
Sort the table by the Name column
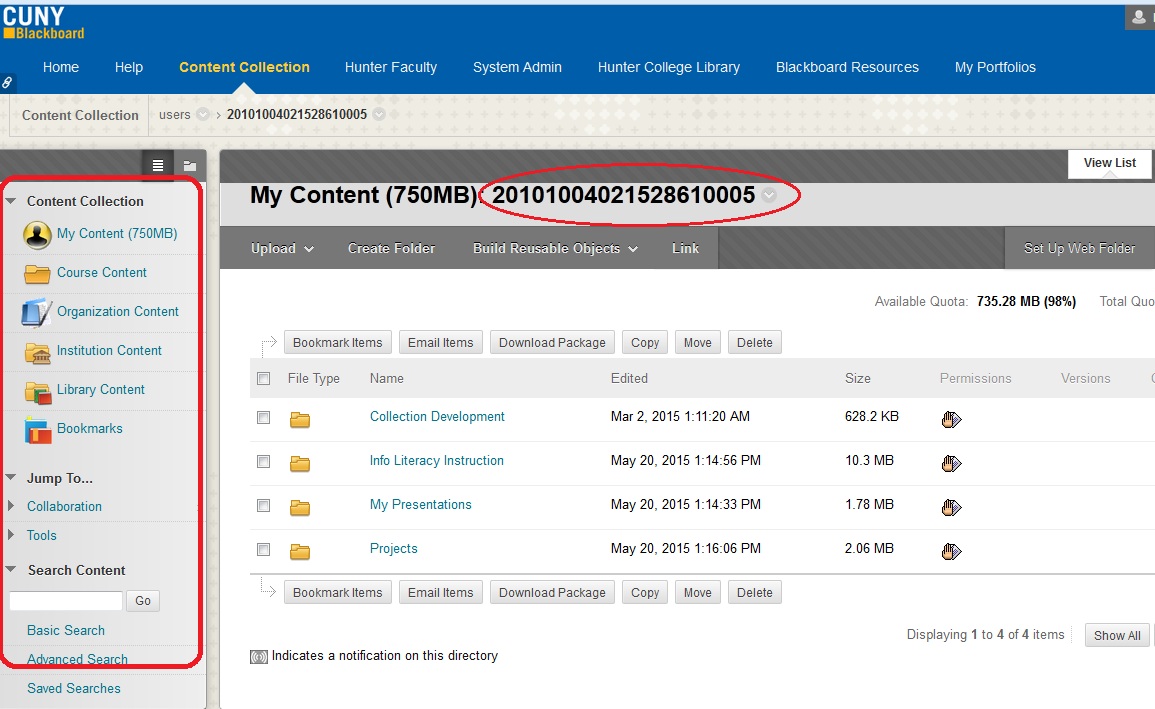click(387, 378)
